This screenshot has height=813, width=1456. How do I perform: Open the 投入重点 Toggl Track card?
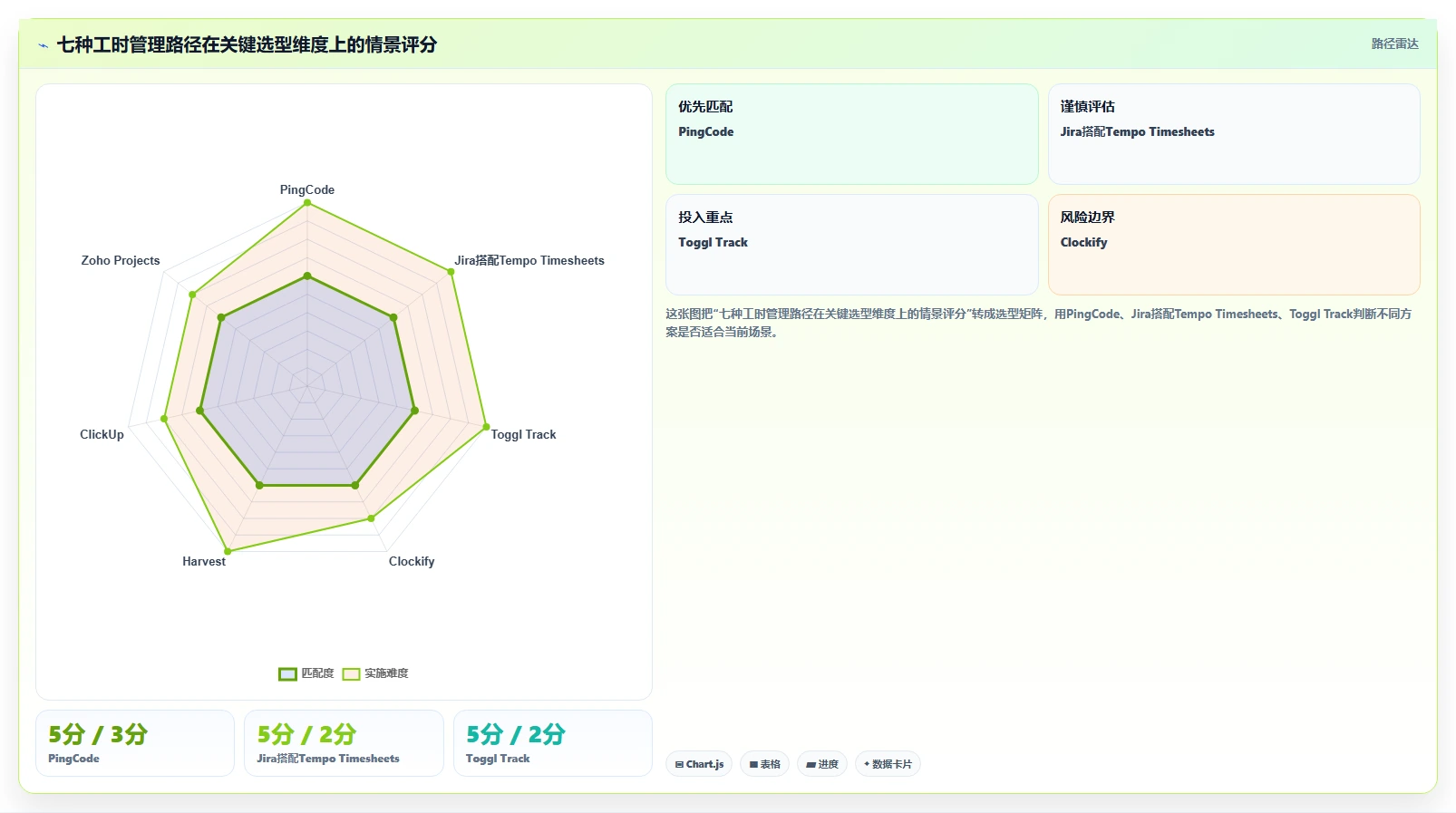[x=851, y=245]
